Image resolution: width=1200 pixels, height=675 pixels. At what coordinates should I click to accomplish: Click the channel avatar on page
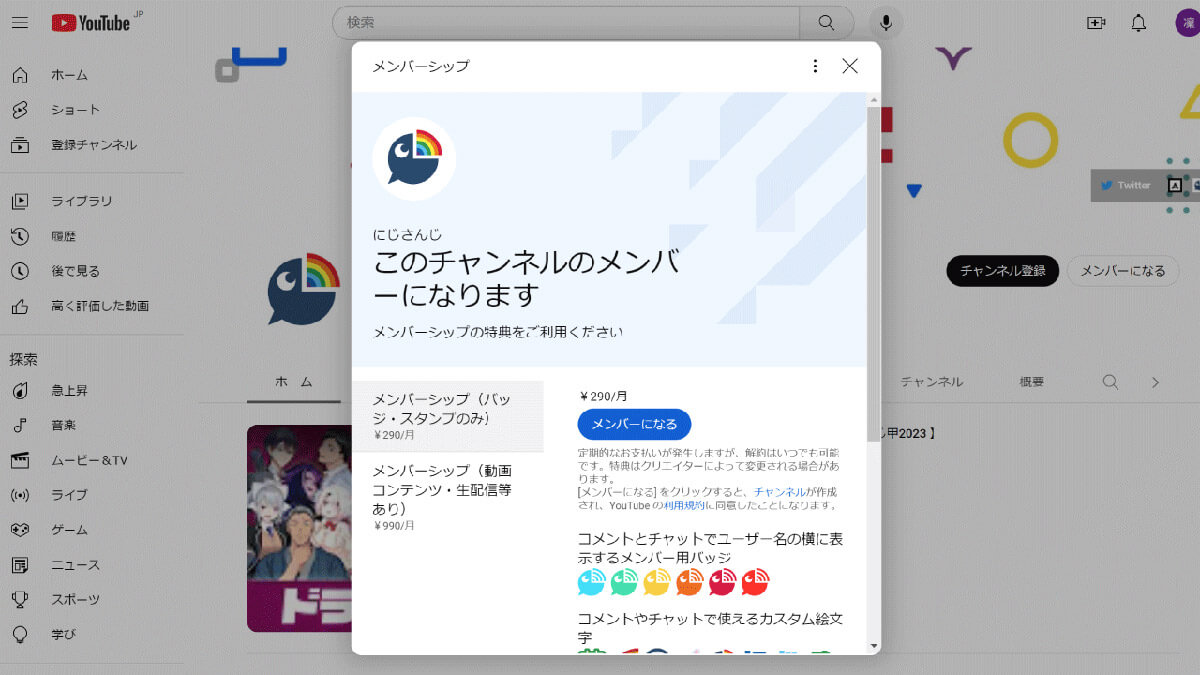304,288
